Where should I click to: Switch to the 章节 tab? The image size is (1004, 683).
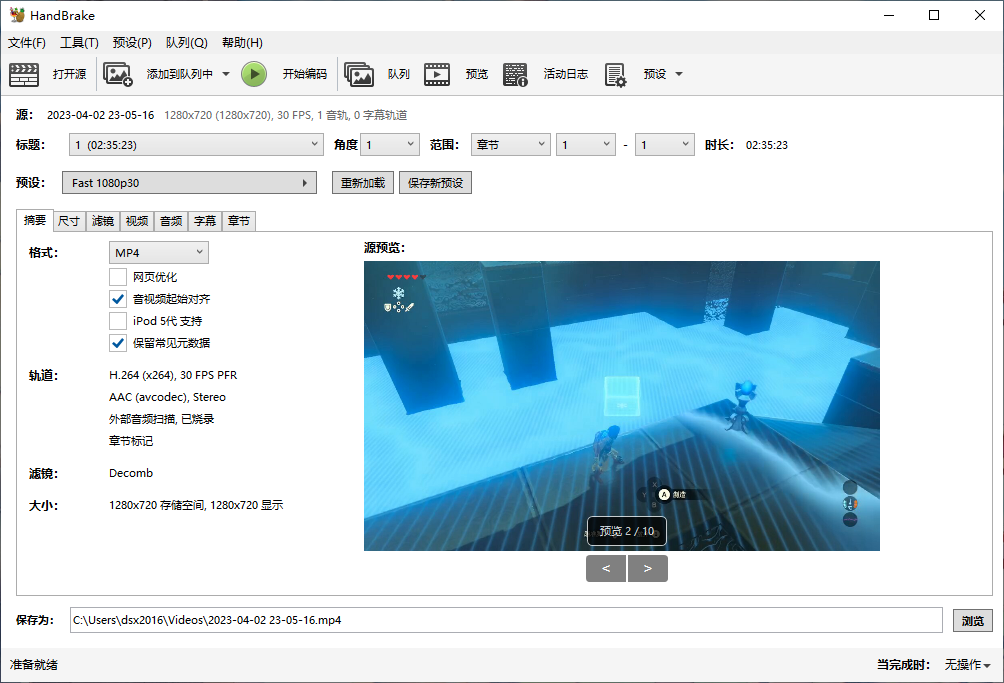point(239,221)
